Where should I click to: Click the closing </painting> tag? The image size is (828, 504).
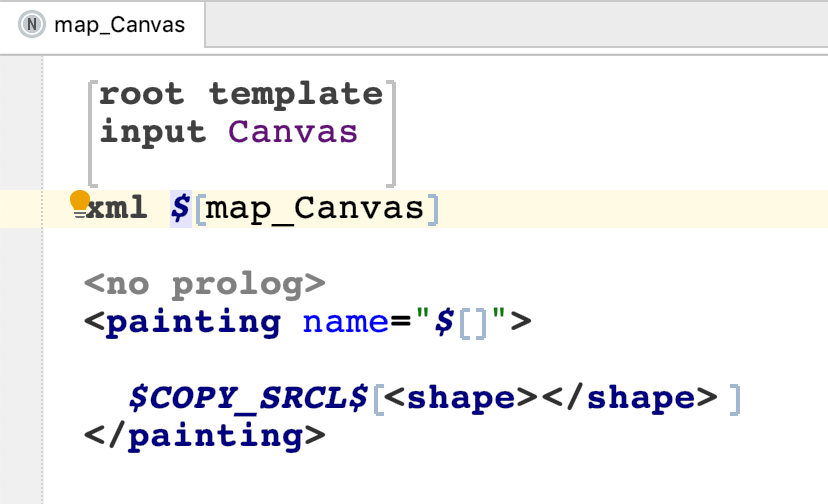205,436
